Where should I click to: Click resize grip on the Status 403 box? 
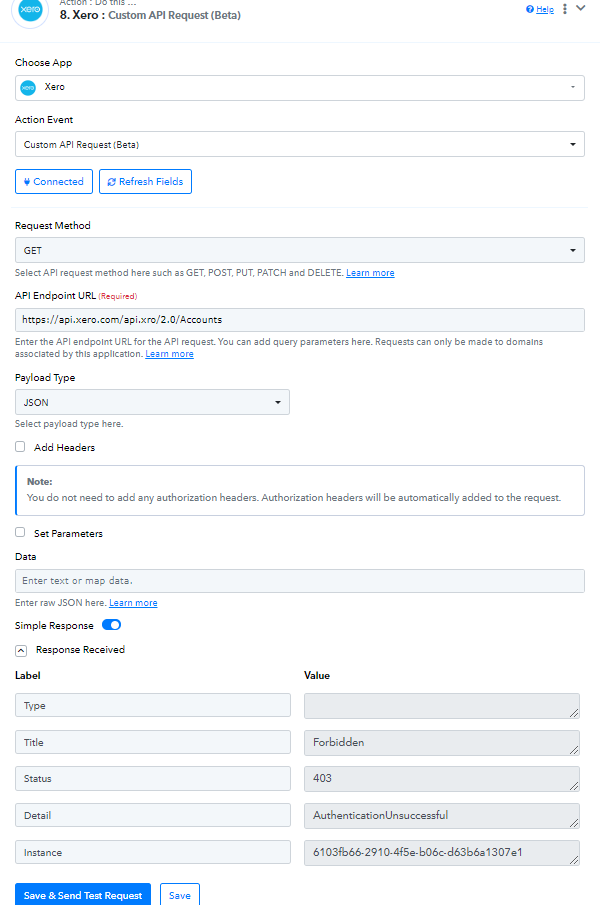(x=573, y=786)
